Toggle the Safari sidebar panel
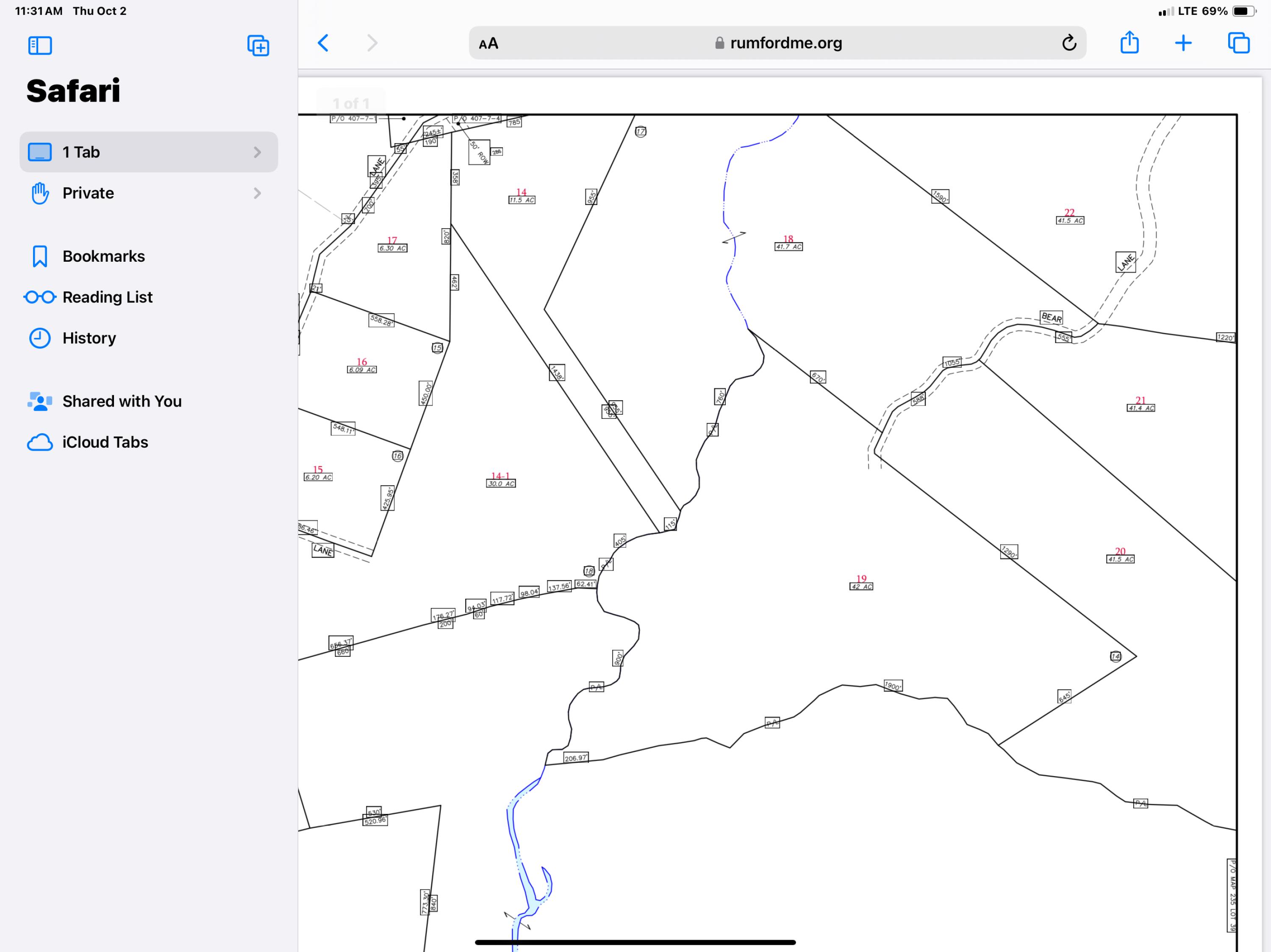The height and width of the screenshot is (952, 1271). 40,45
